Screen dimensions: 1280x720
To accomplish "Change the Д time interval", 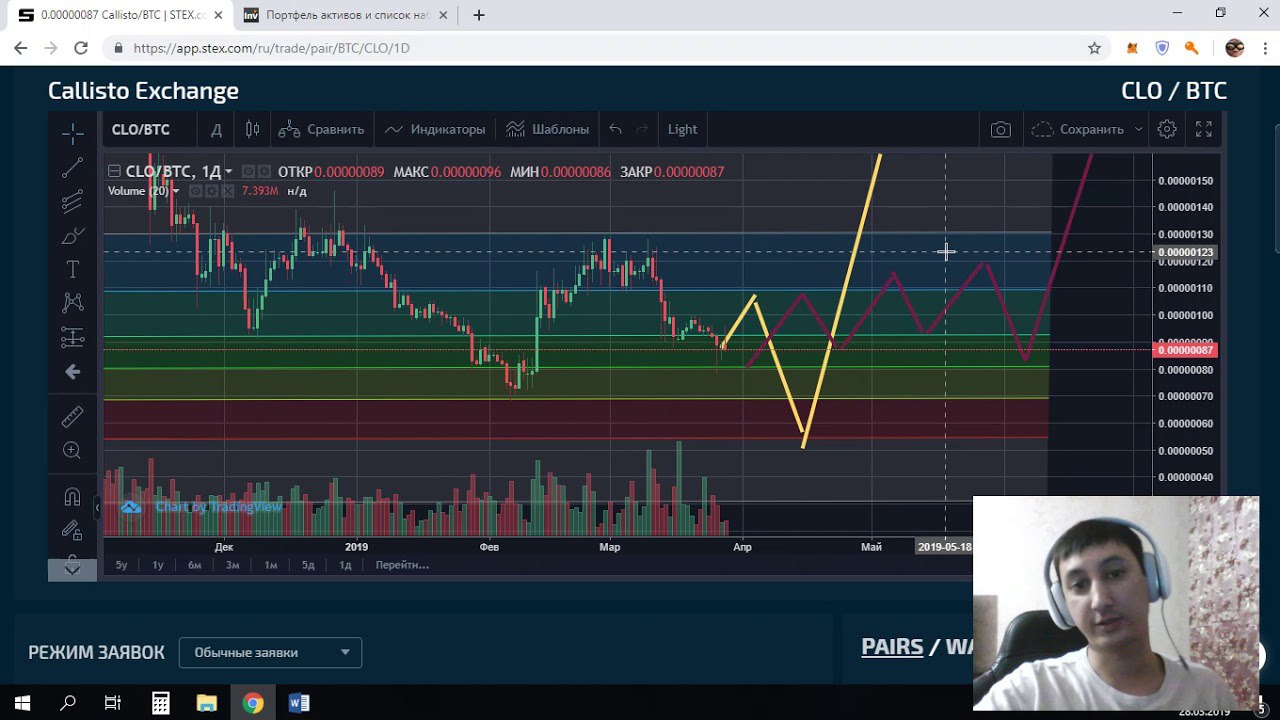I will click(x=216, y=129).
